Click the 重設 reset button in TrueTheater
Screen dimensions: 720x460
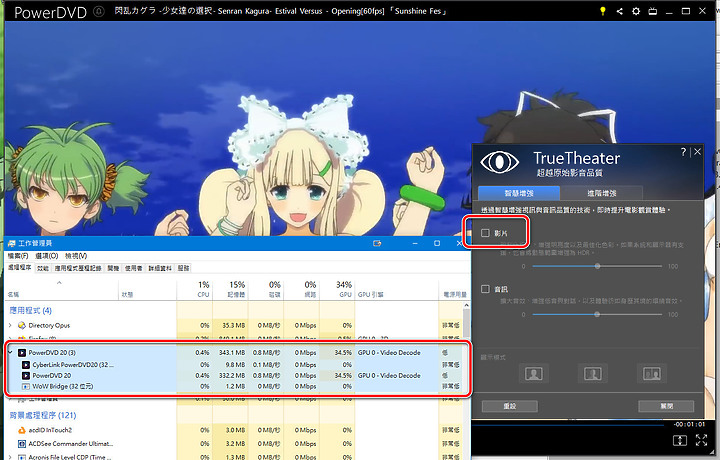[510, 406]
